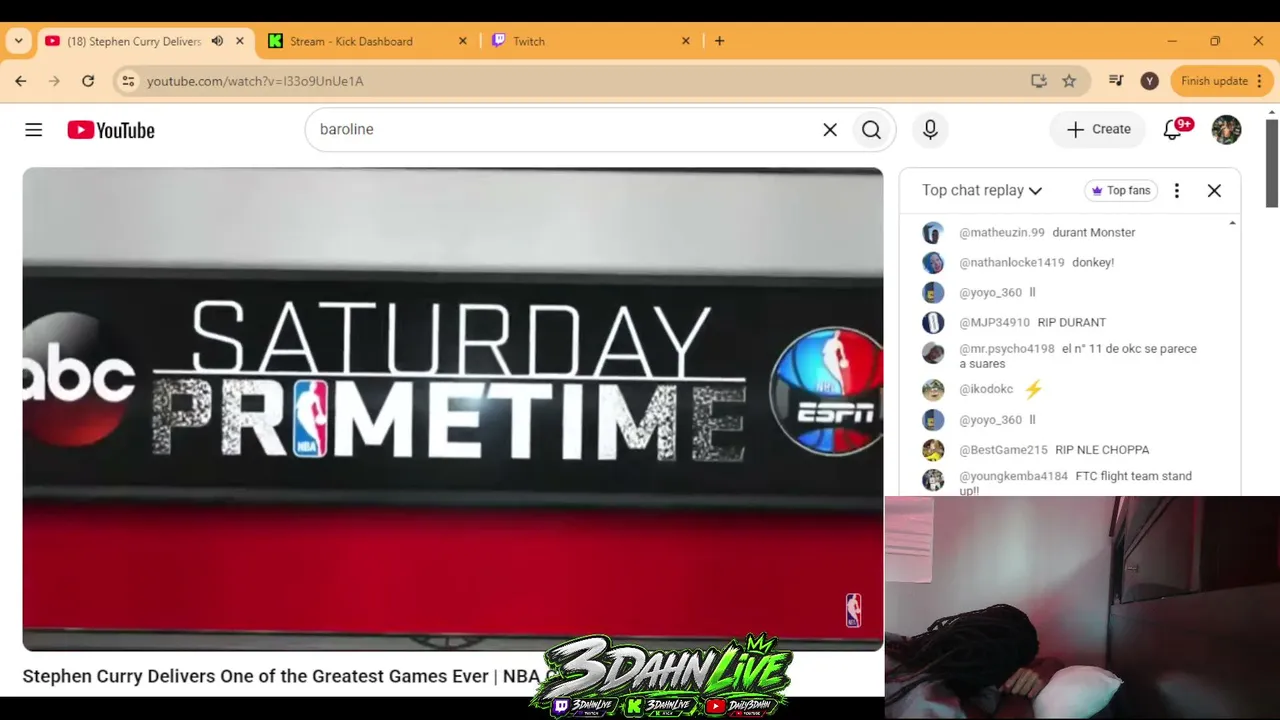Open the Chrome profile avatar Y
The image size is (1280, 720).
[1150, 81]
